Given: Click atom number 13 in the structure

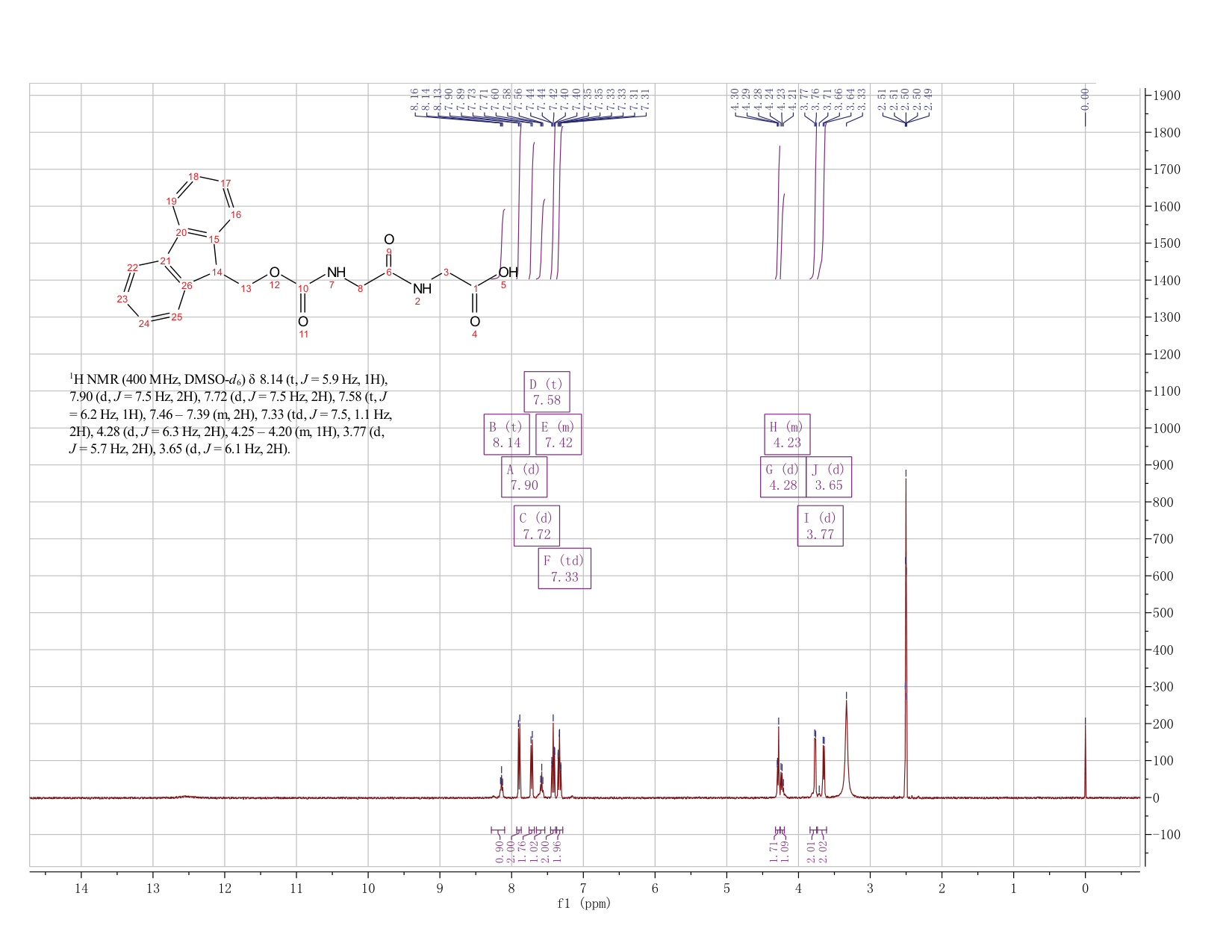Looking at the screenshot, I should pos(246,289).
